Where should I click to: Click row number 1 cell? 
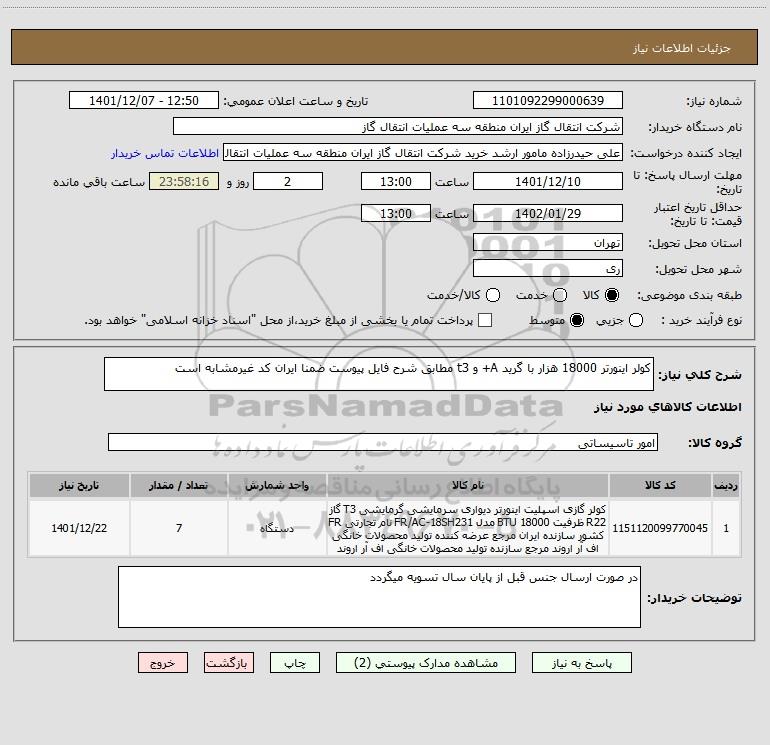pyautogui.click(x=726, y=528)
